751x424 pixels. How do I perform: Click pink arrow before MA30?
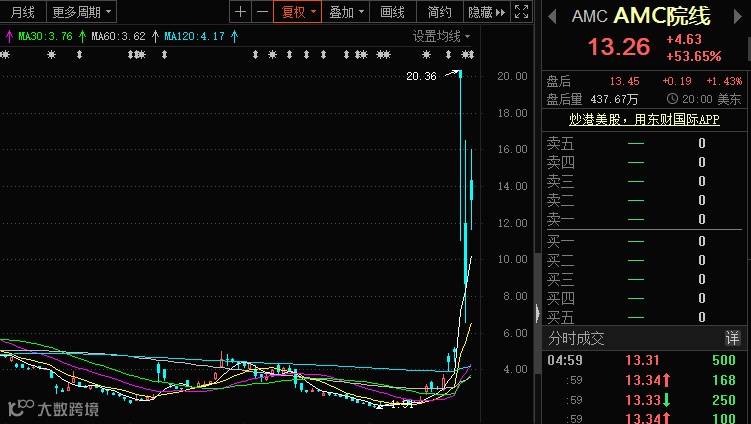pyautogui.click(x=9, y=36)
